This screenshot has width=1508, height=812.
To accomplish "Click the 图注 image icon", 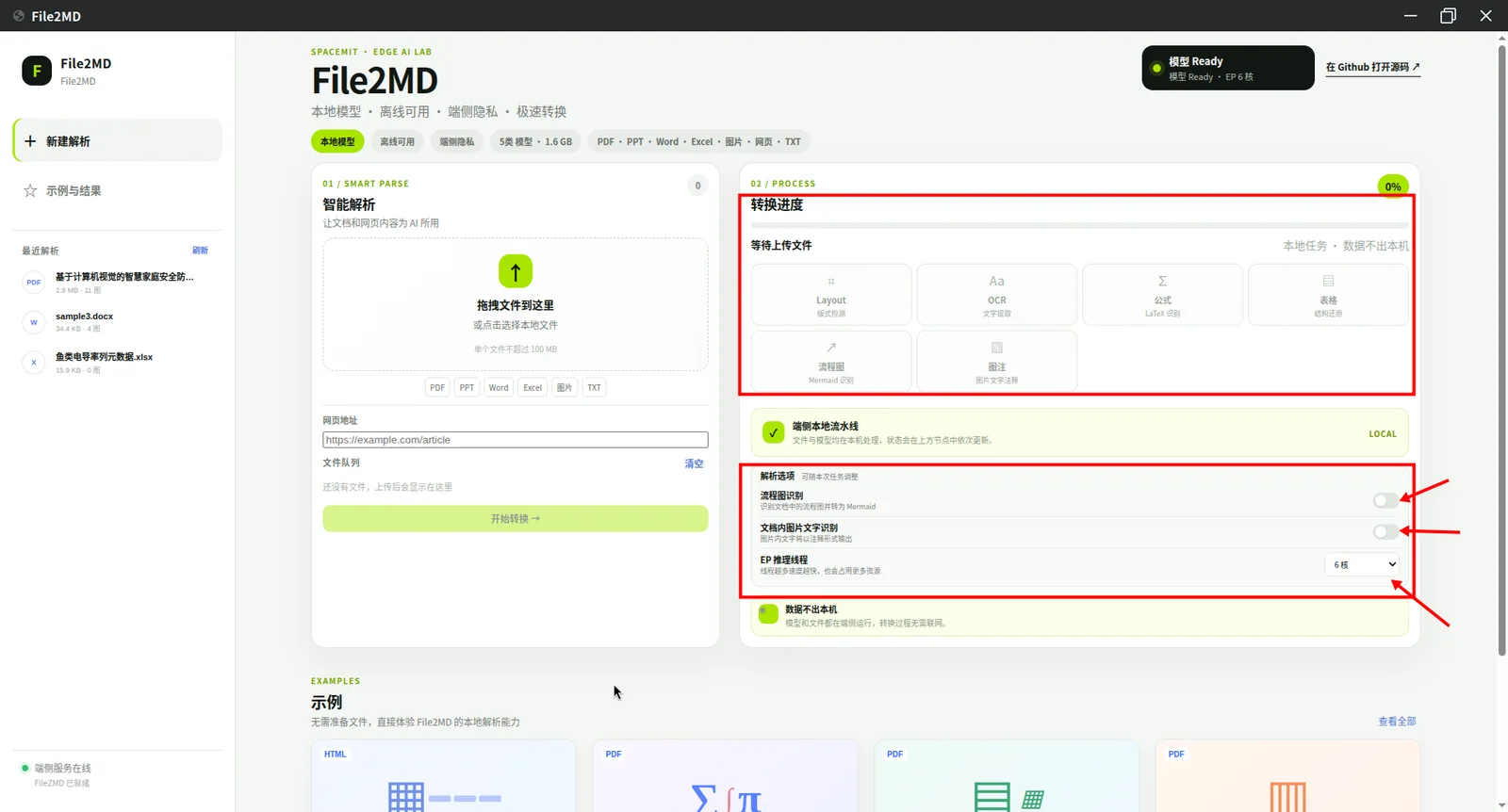I will tap(997, 348).
